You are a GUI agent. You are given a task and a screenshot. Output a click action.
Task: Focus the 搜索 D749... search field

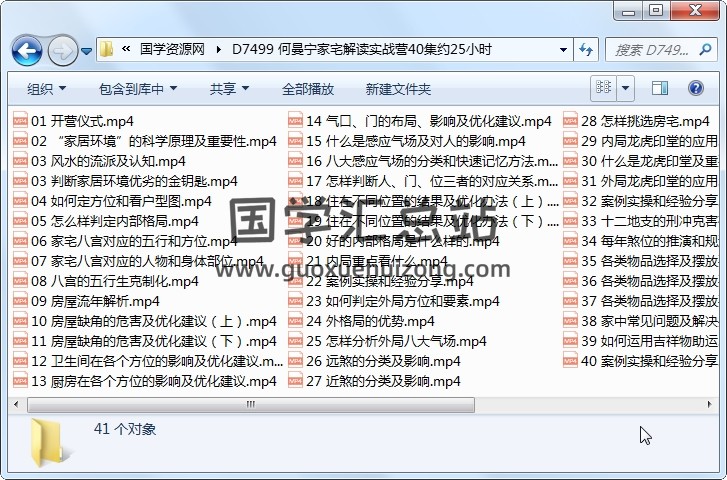tap(651, 50)
